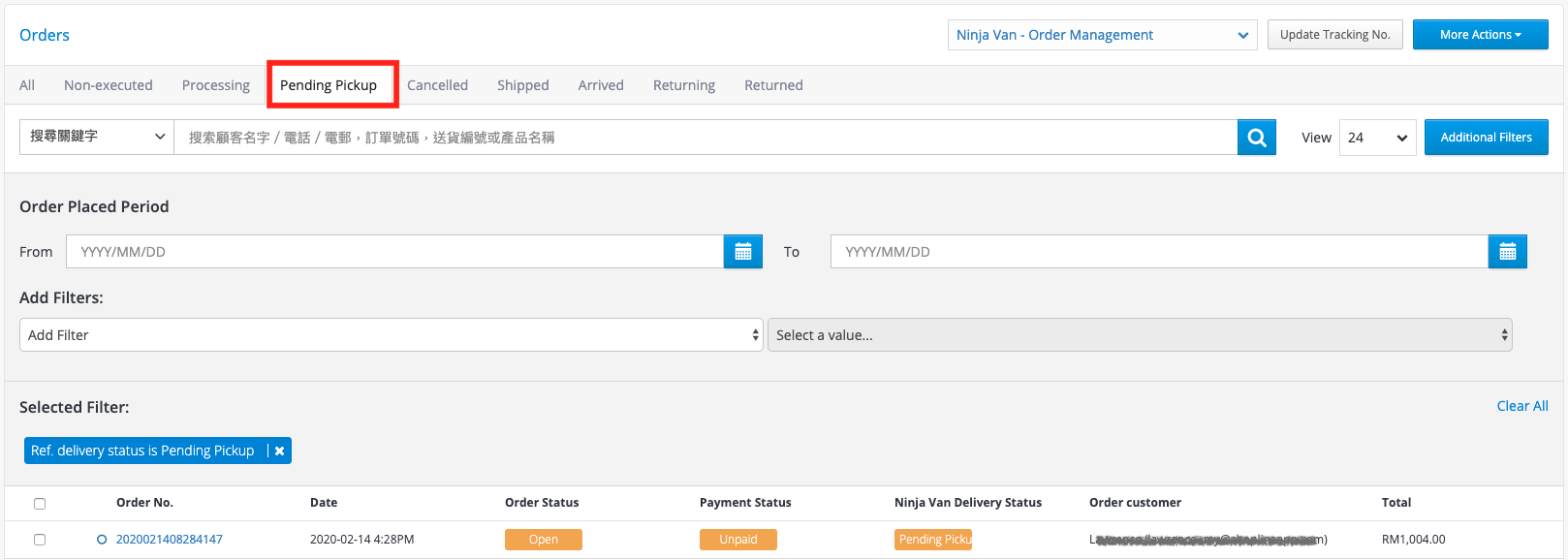Expand the Ninja Van Order Management dropdown
The width and height of the screenshot is (1568, 560).
[x=1103, y=35]
